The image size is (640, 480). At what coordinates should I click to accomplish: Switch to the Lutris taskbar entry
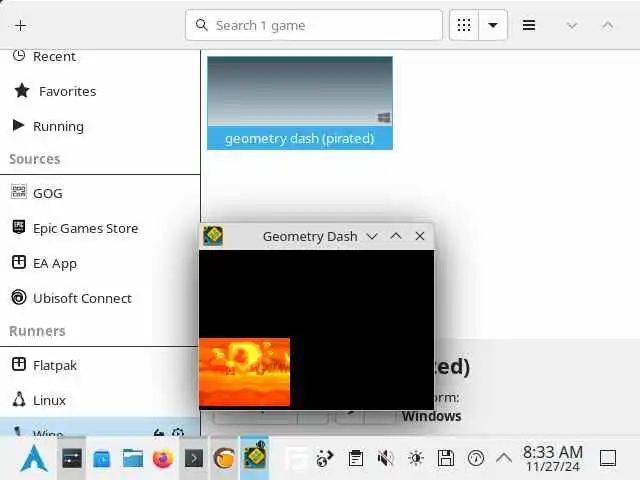[x=224, y=458]
